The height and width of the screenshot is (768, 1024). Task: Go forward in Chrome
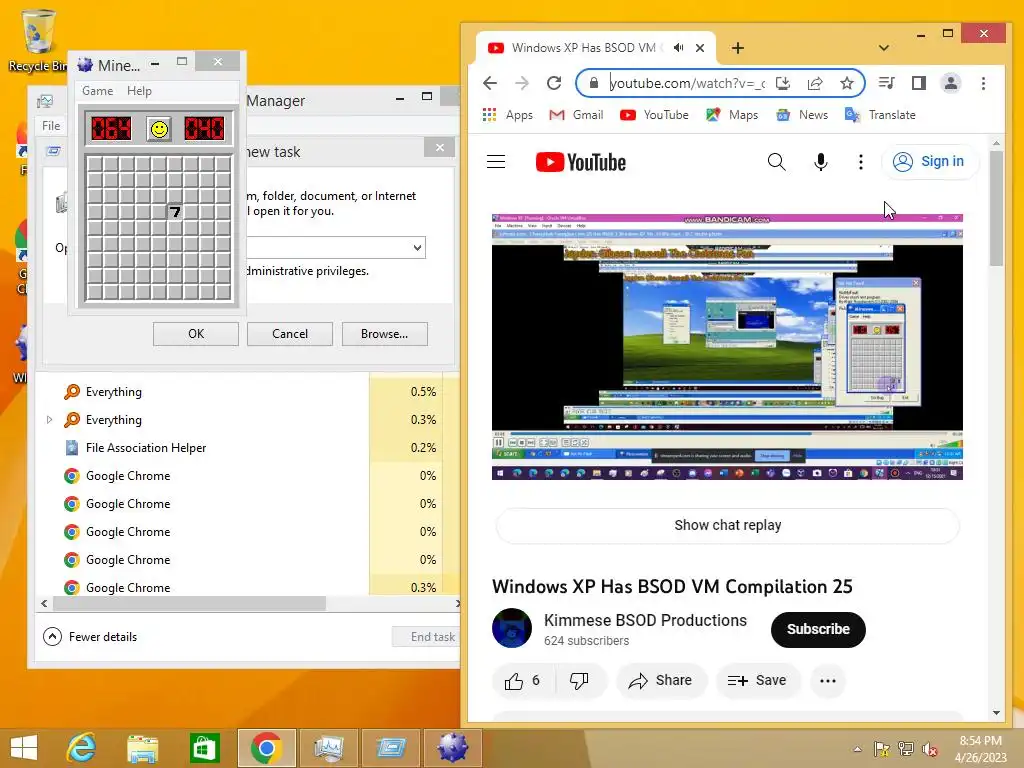point(522,83)
